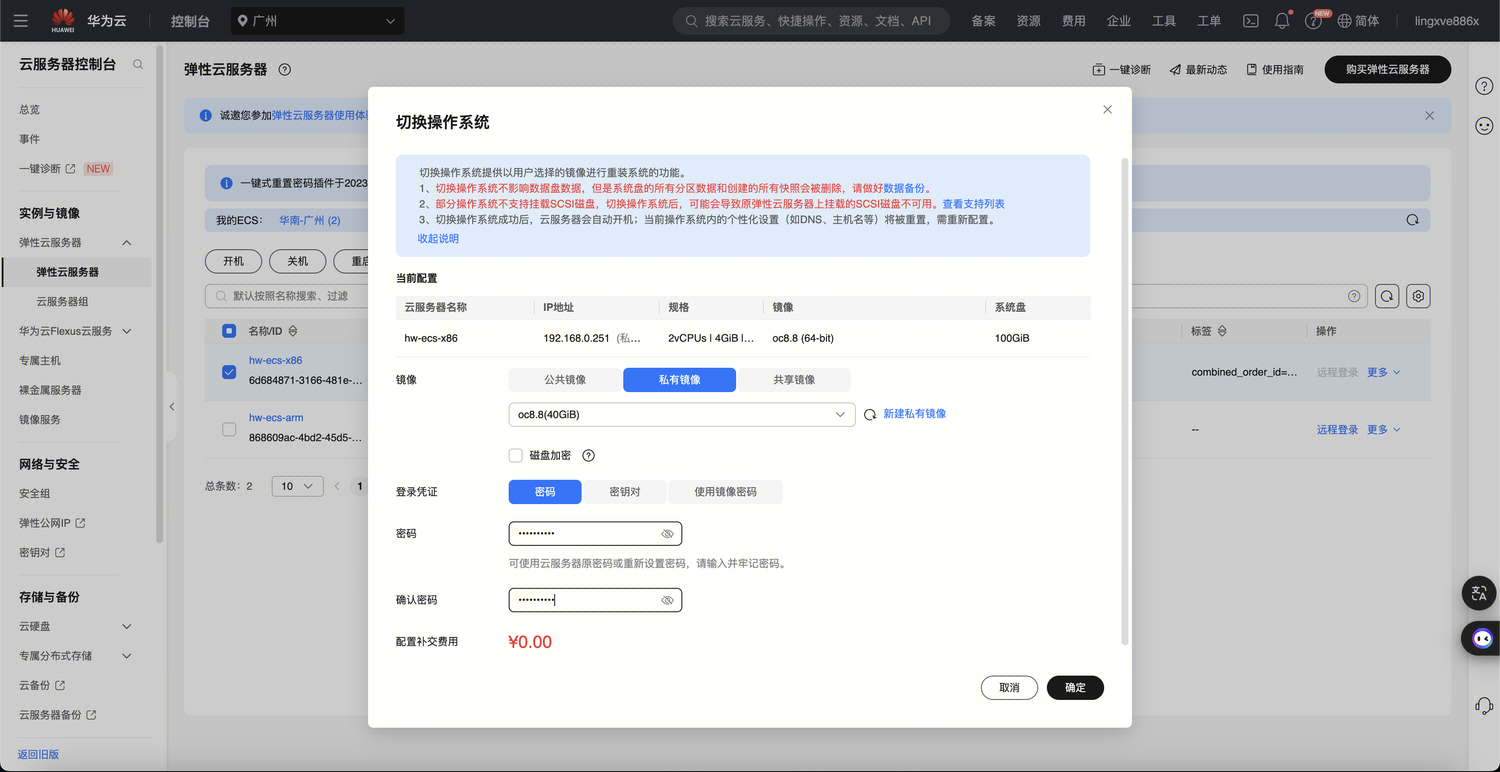Screen dimensions: 1500x772
Task: Open the feedback smiley icon
Action: [x=1484, y=126]
